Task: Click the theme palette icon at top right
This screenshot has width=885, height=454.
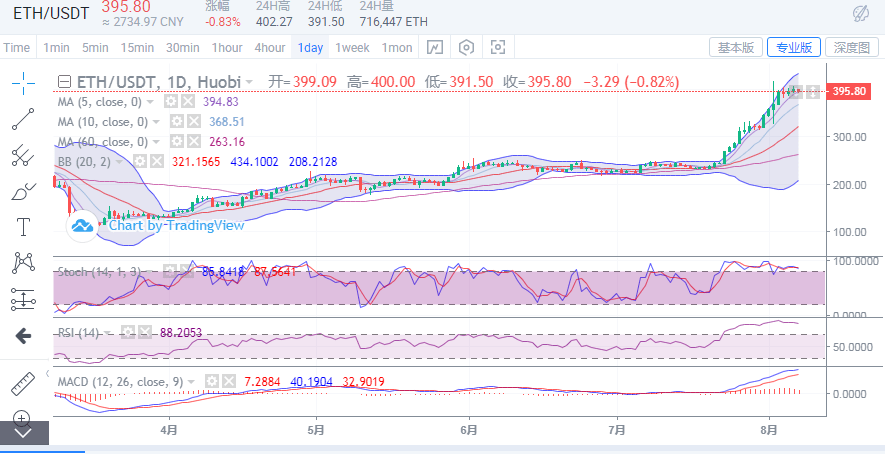Action: 860,13
